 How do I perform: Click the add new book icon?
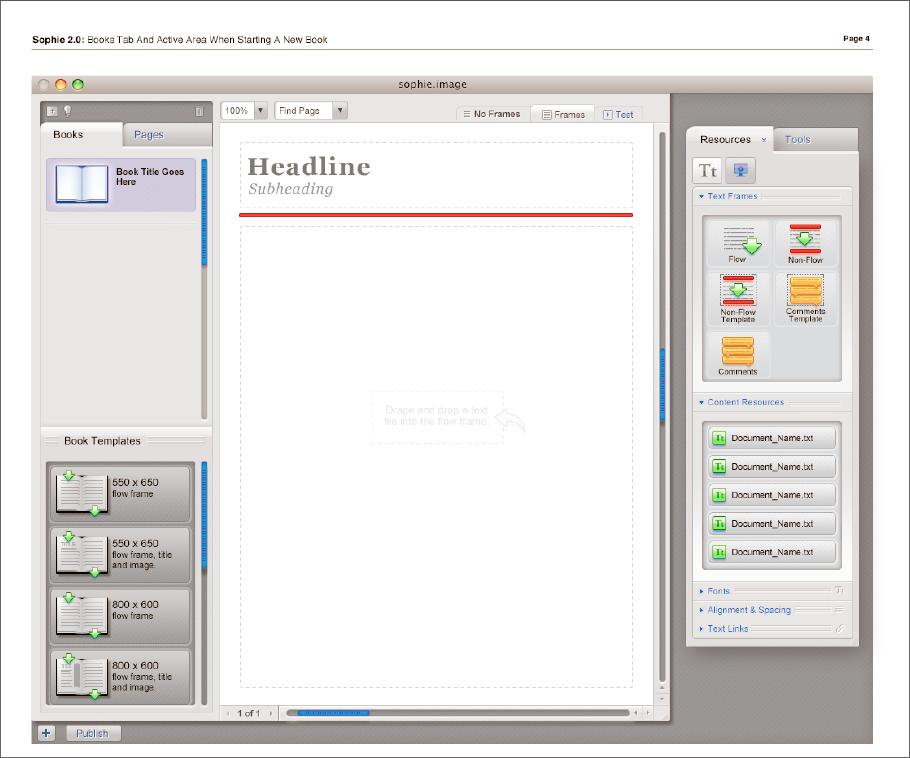click(52, 110)
